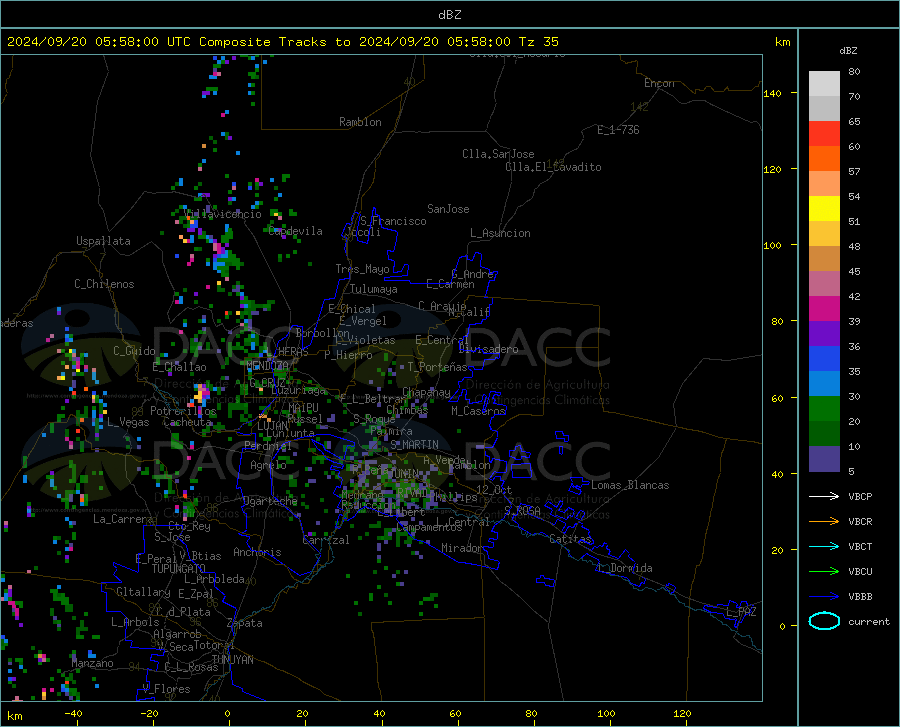900x727 pixels.
Task: Click the blue VBBB arrow legend icon
Action: pos(824,597)
